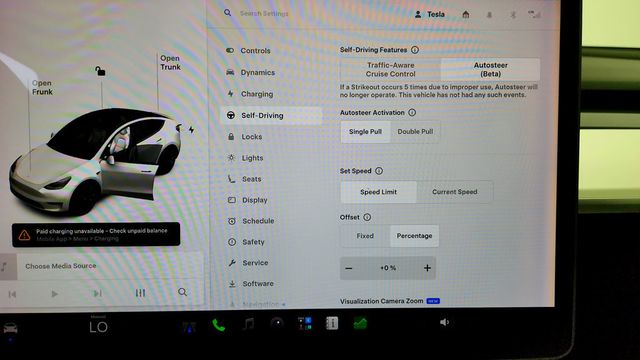Open the notifications bell icon
This screenshot has height=360, width=640.
(x=489, y=15)
